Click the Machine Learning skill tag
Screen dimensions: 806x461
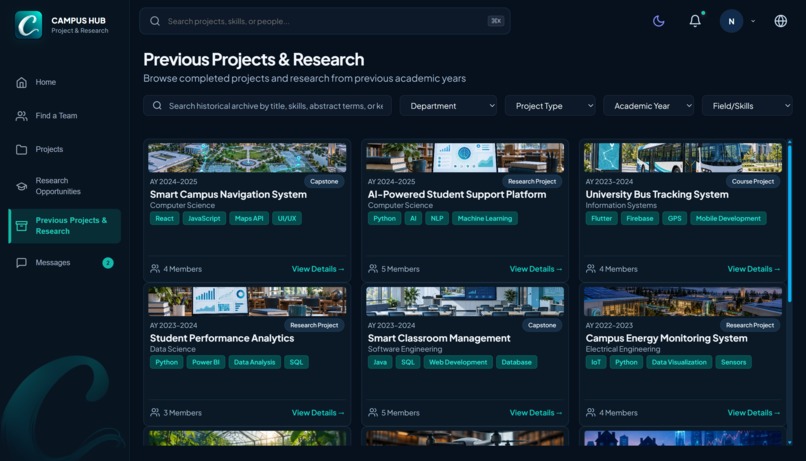coord(485,218)
